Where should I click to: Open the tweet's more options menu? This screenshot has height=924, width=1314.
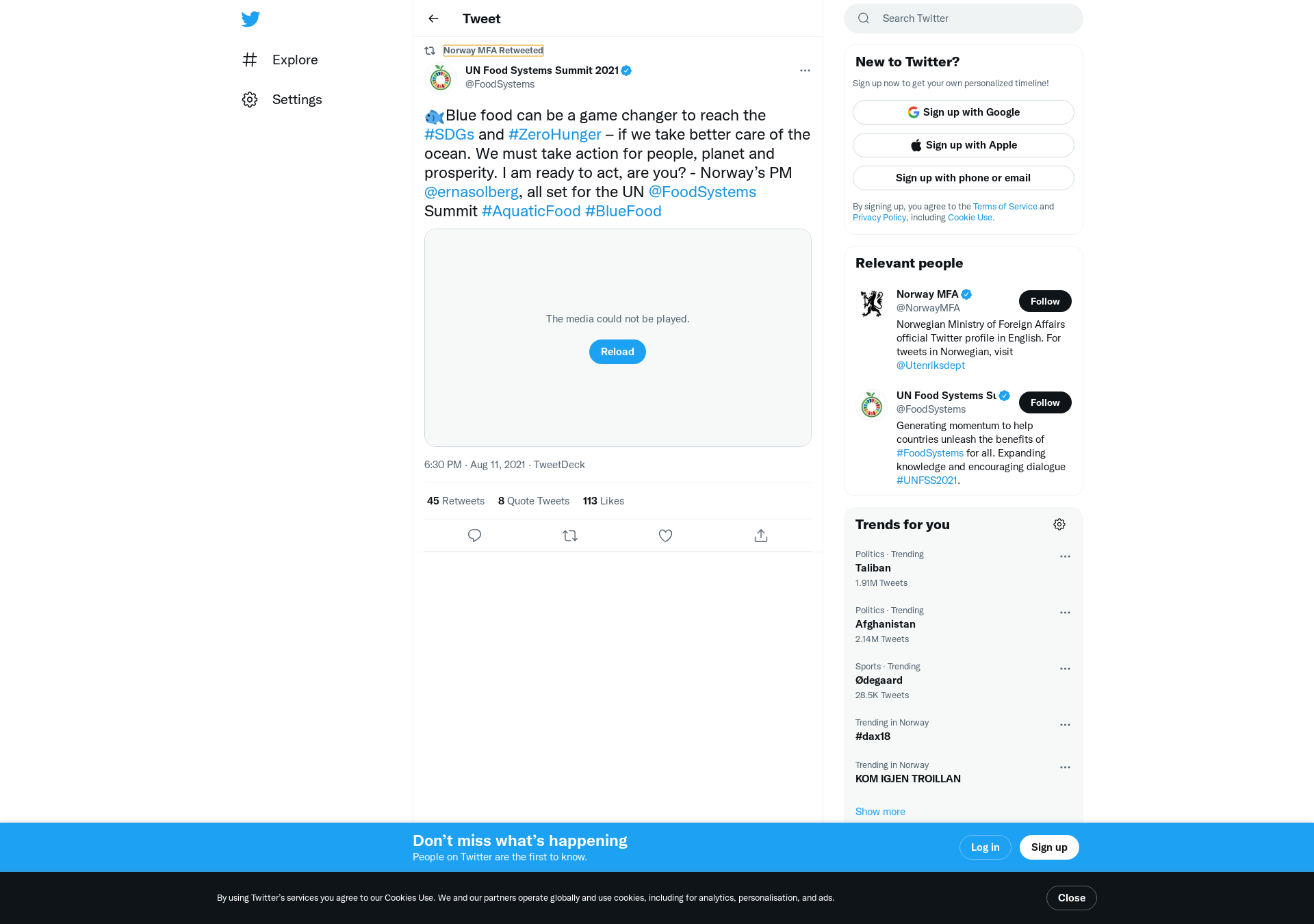tap(805, 70)
